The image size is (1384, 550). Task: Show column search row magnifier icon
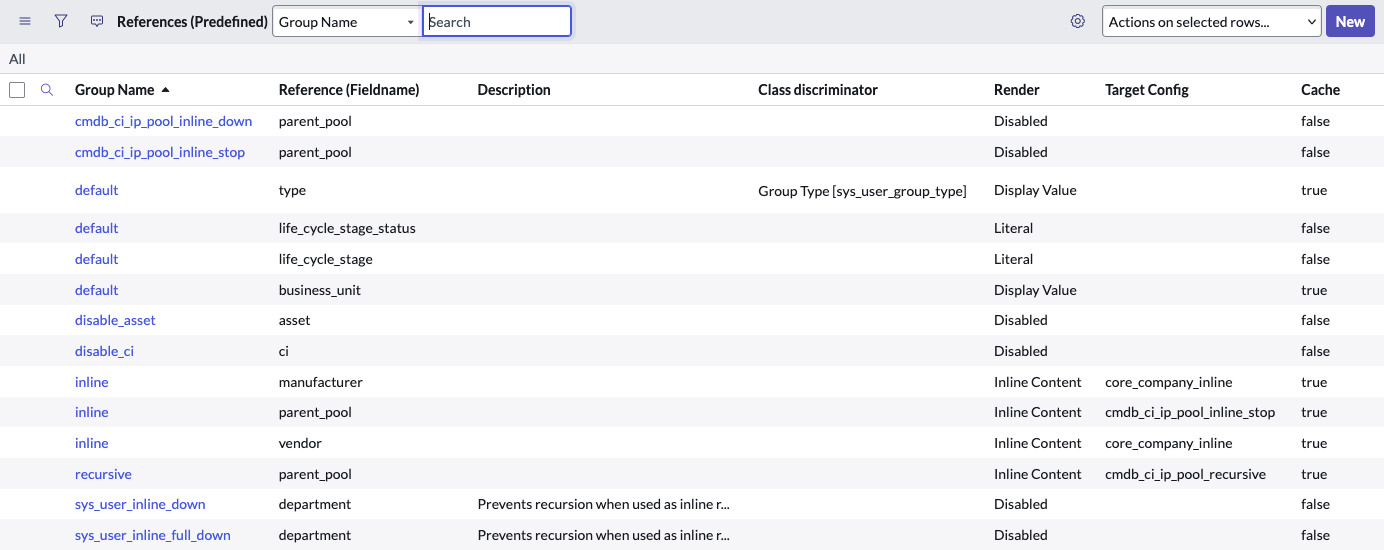click(47, 90)
